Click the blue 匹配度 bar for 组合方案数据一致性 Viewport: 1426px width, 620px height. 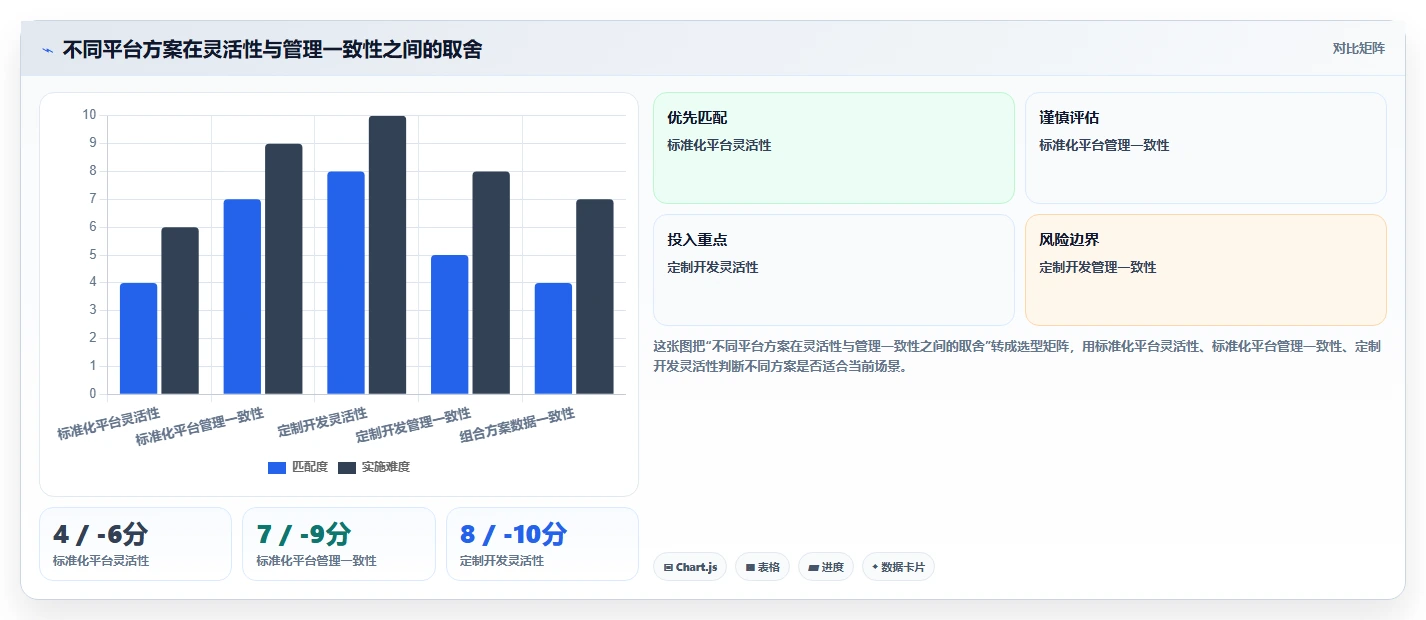[x=553, y=338]
